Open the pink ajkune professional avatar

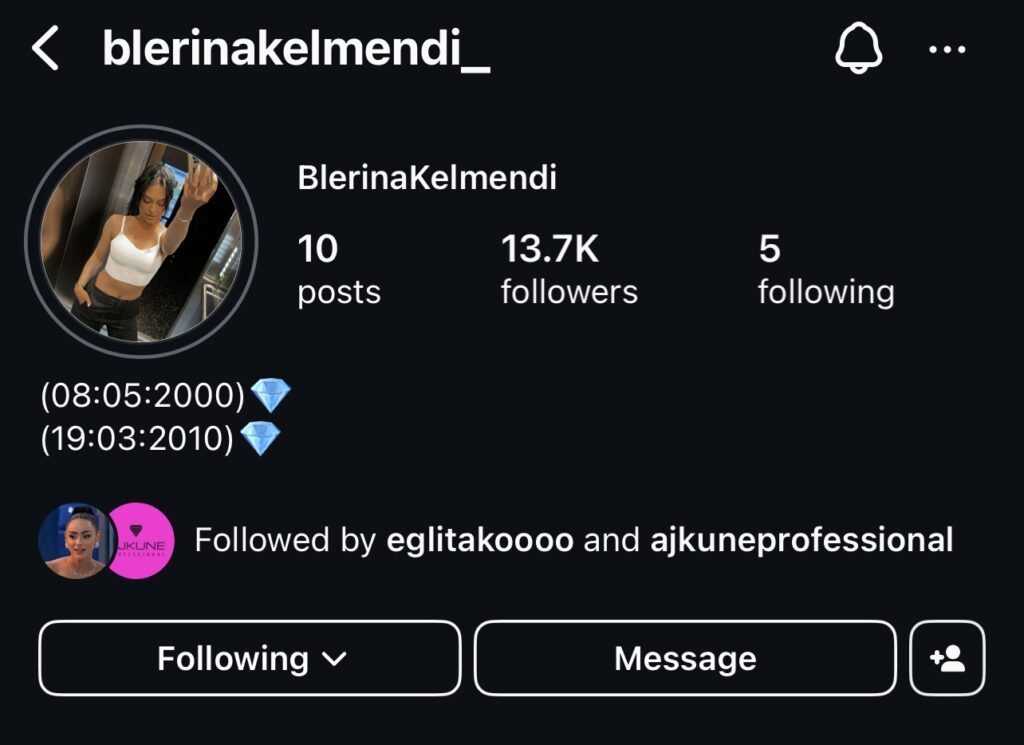pyautogui.click(x=141, y=541)
